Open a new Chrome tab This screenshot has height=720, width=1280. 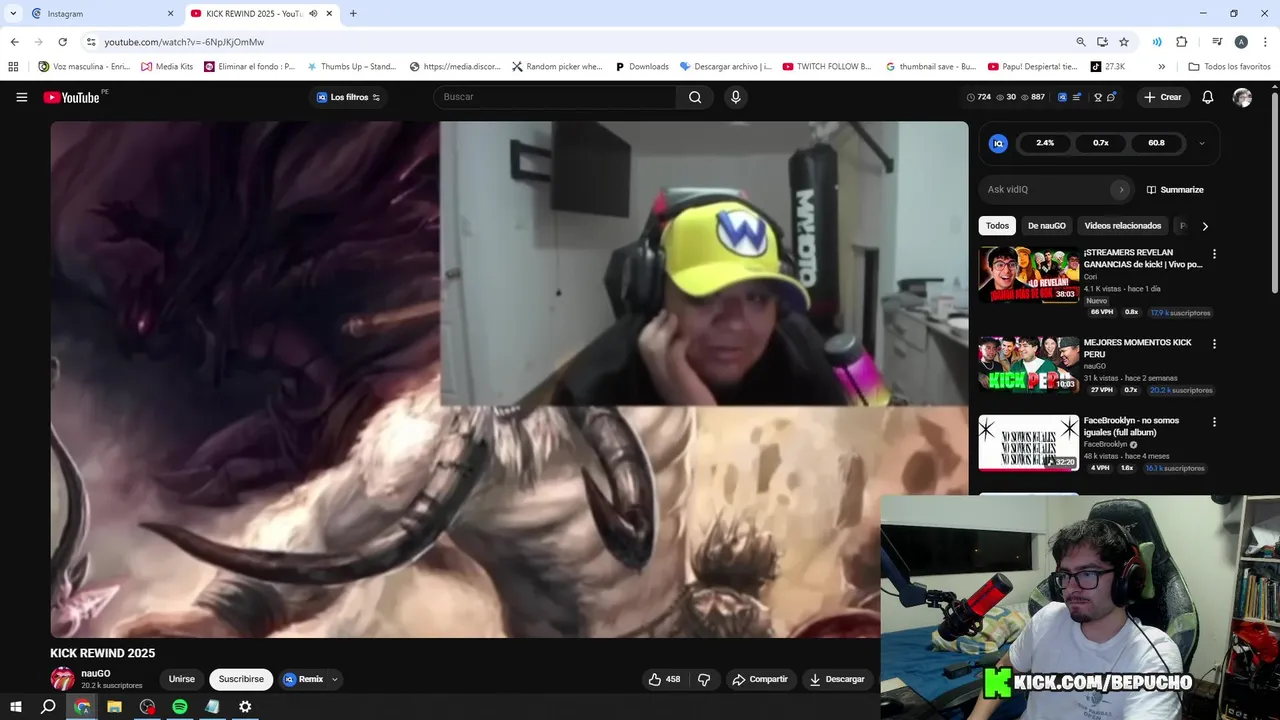353,14
